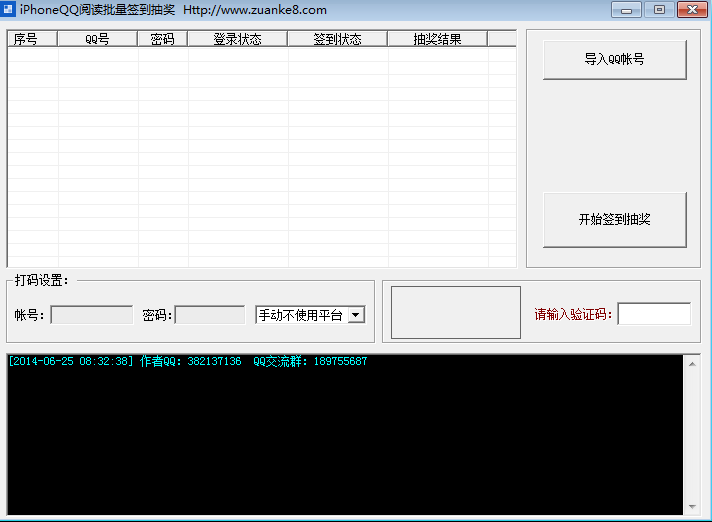Focus the 帐号 input field
The width and height of the screenshot is (712, 522).
92,315
